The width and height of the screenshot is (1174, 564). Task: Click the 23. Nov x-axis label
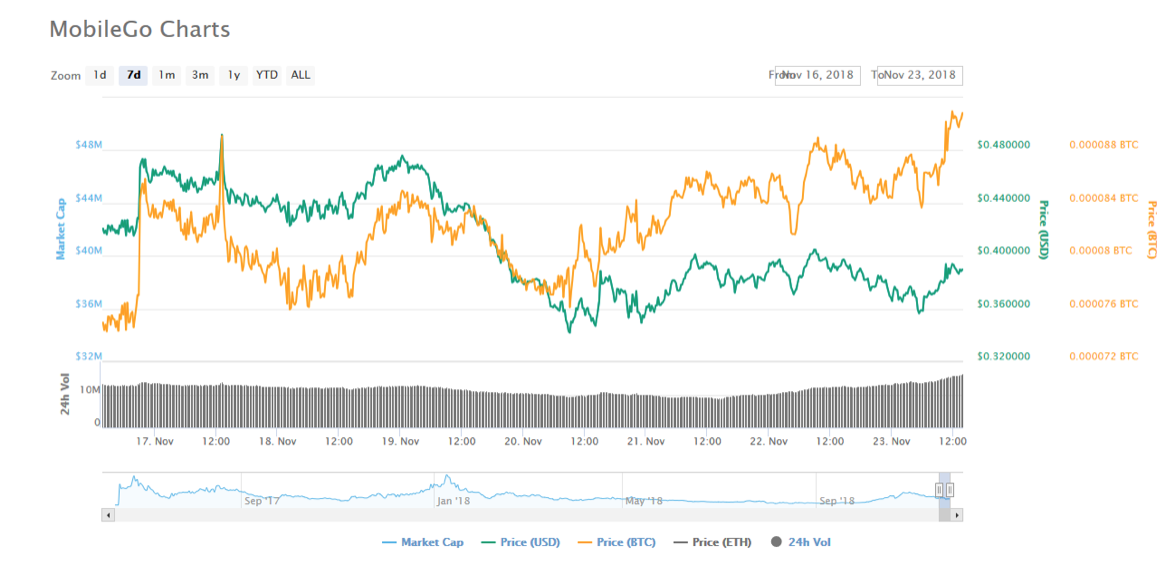[891, 442]
